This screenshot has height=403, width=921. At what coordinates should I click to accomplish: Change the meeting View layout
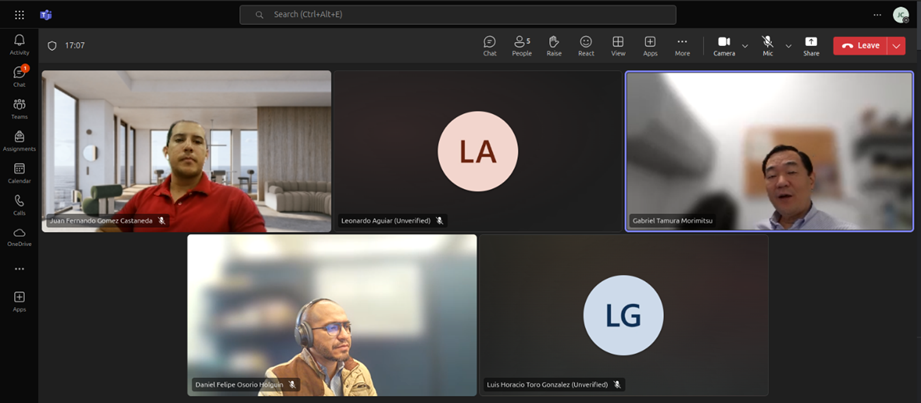[618, 45]
